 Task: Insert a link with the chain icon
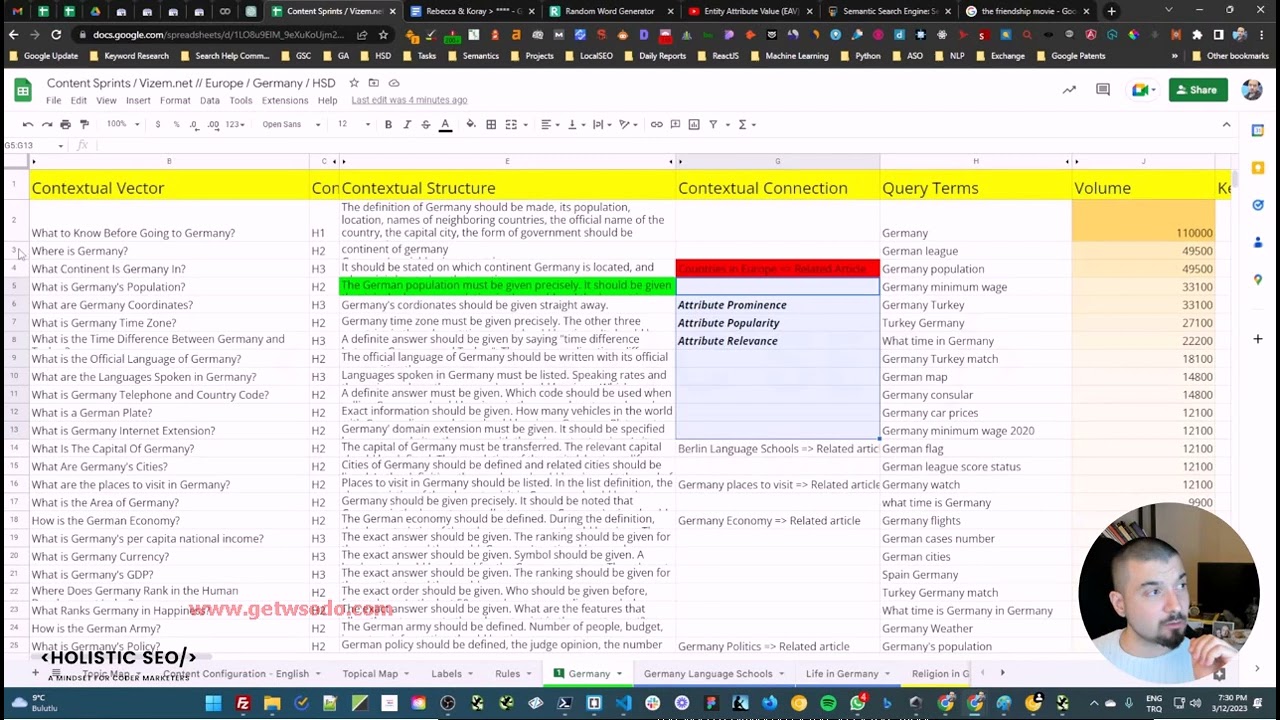656,124
